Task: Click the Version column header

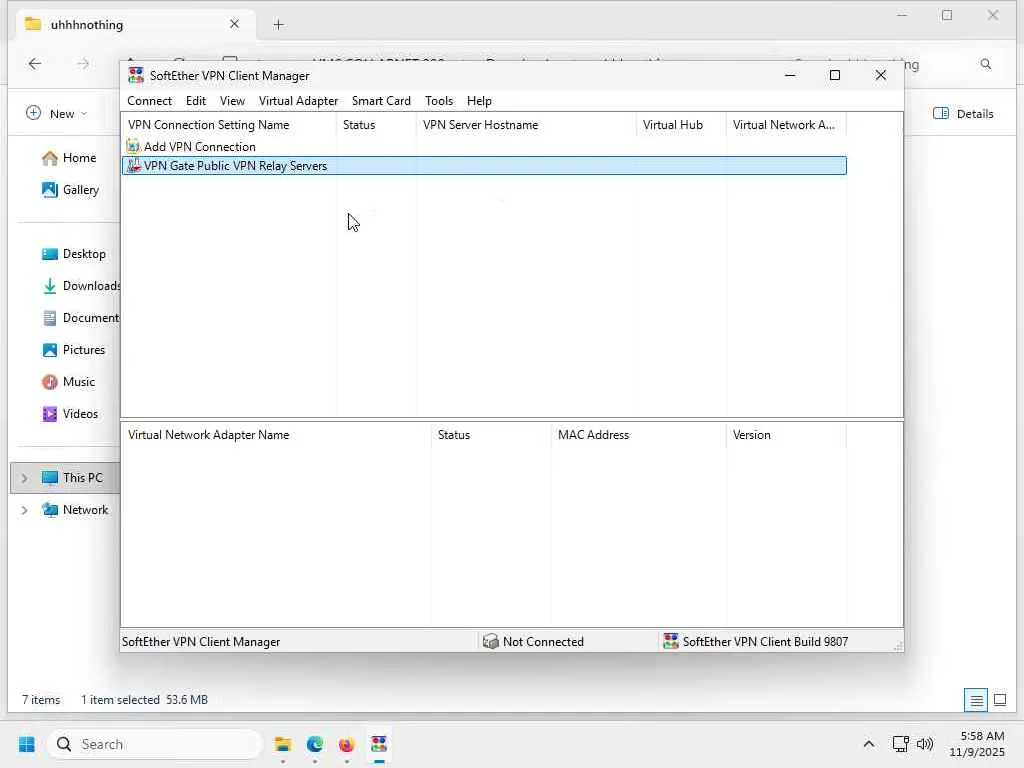Action: 786,435
